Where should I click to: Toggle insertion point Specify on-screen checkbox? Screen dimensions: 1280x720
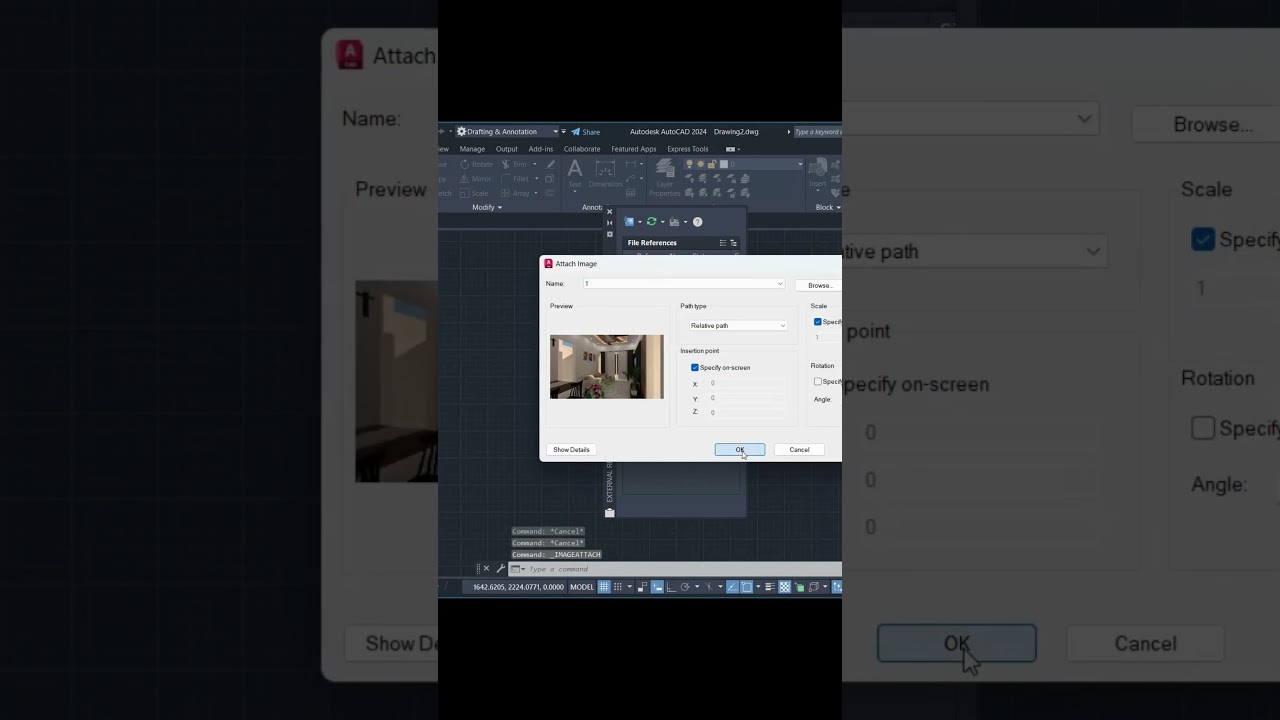point(695,368)
